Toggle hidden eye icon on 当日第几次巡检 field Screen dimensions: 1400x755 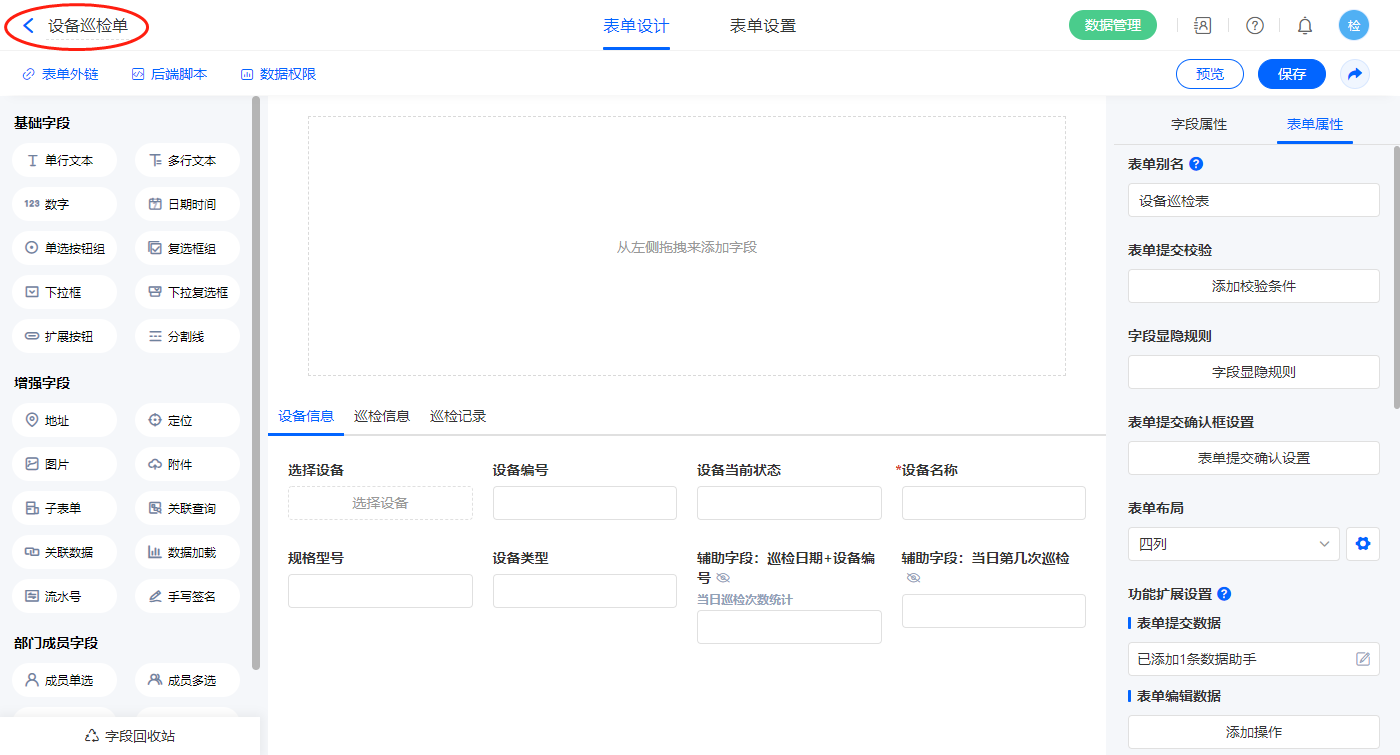click(913, 578)
